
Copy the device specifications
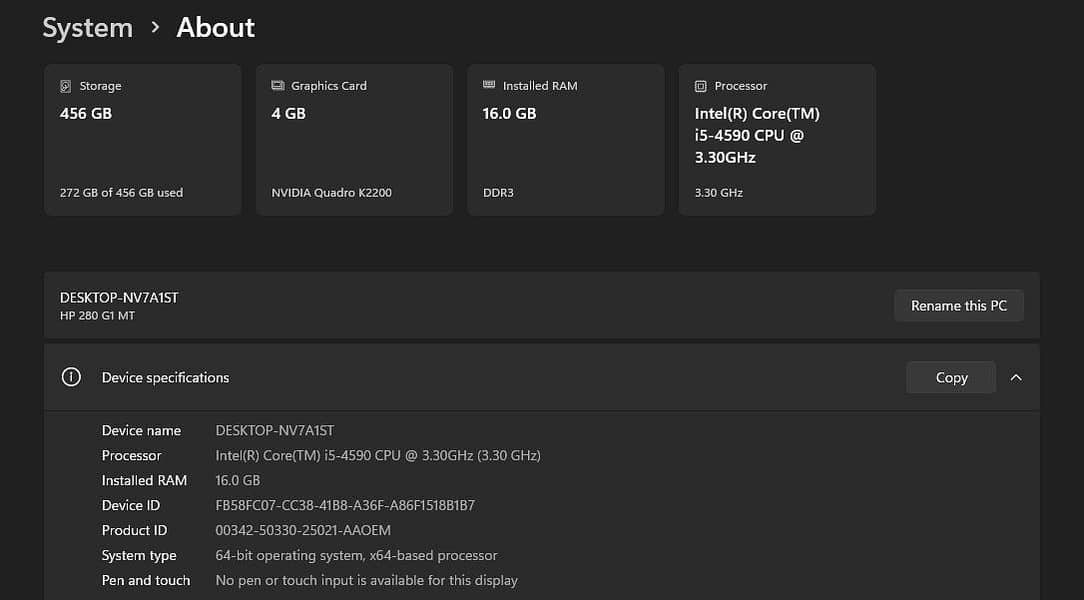click(949, 377)
